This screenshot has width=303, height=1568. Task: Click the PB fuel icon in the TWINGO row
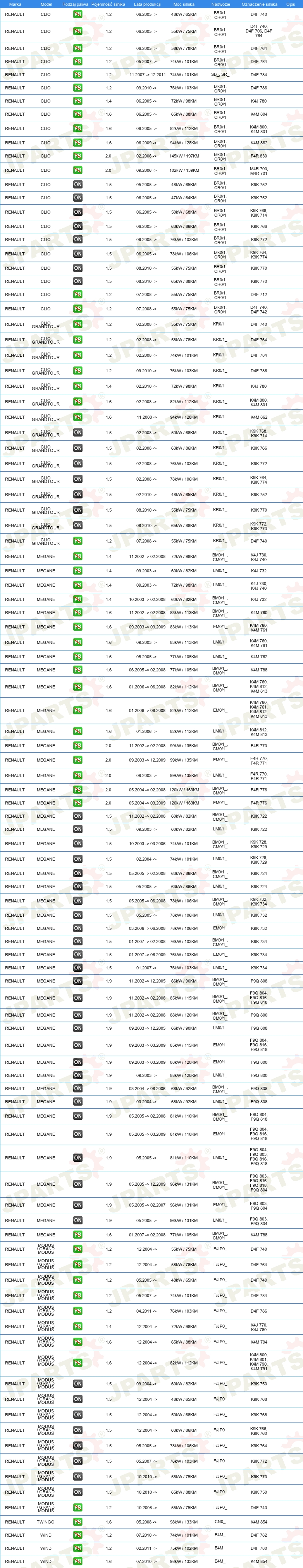(x=77, y=1522)
